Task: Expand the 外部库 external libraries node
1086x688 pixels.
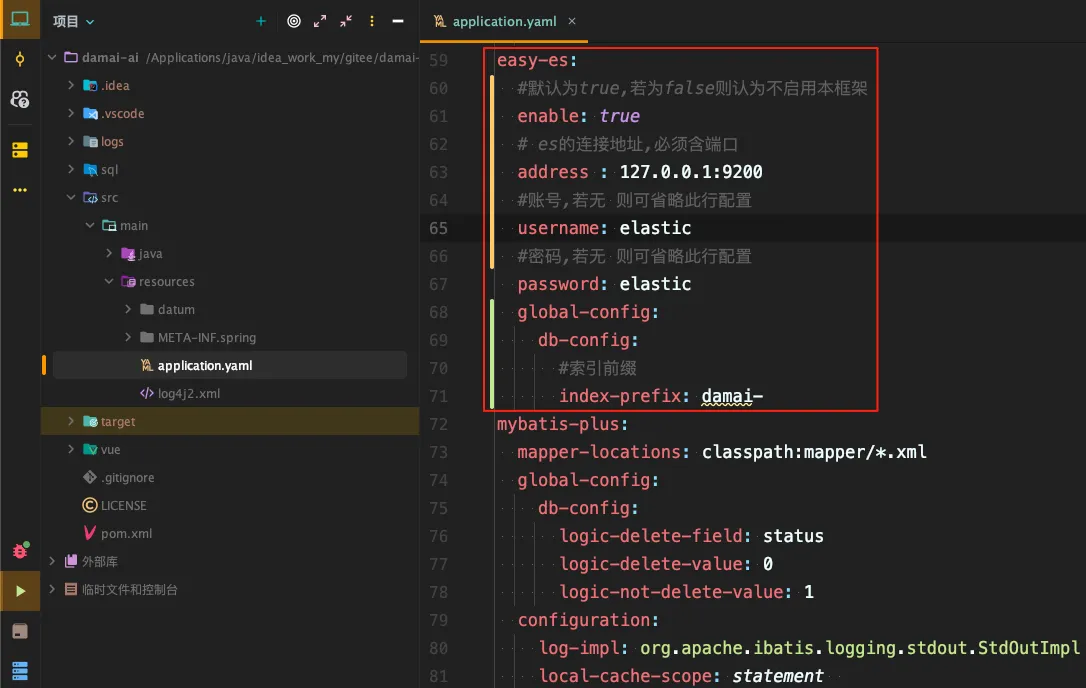Action: point(52,562)
